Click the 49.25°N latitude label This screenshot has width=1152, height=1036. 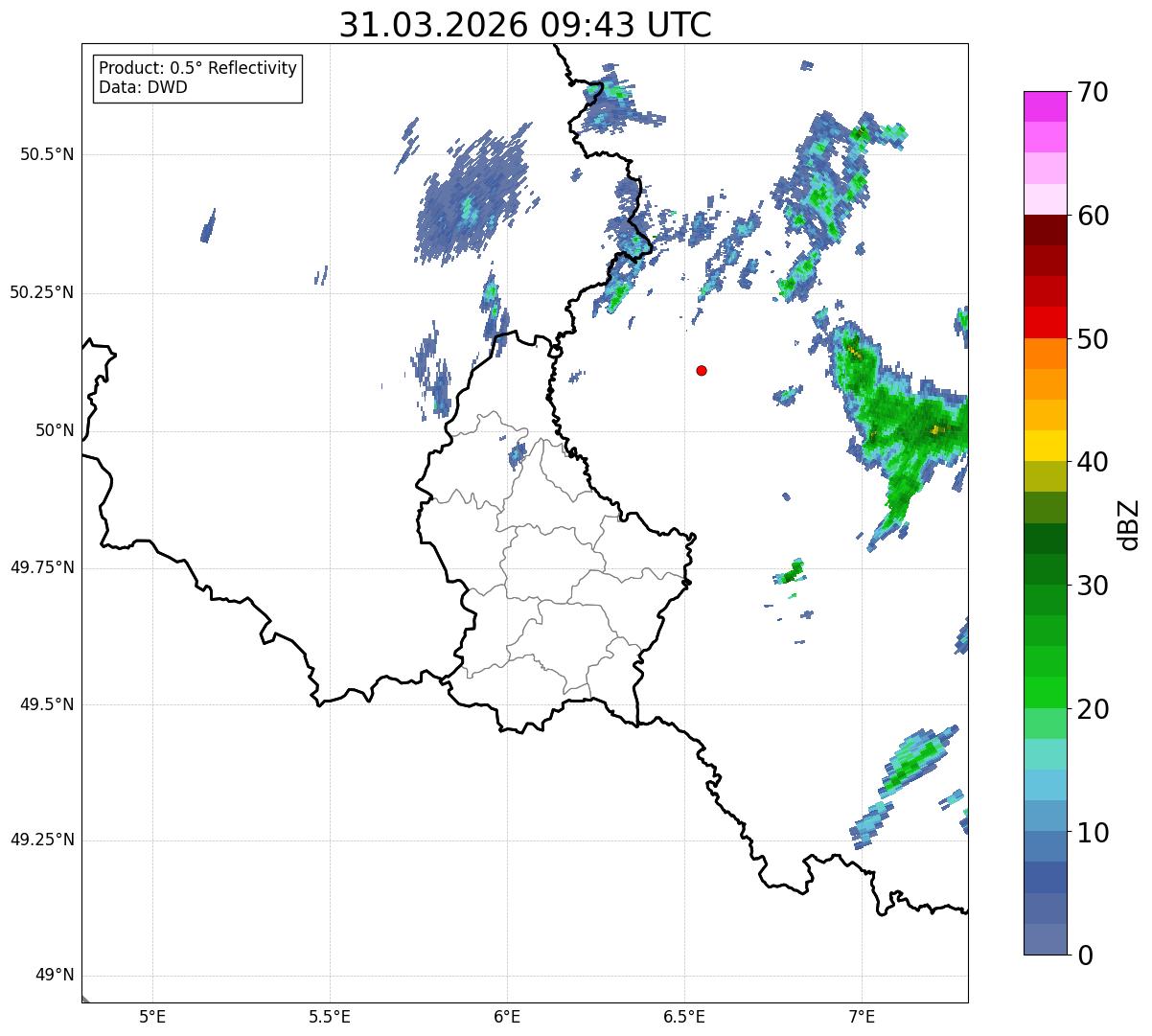point(41,840)
